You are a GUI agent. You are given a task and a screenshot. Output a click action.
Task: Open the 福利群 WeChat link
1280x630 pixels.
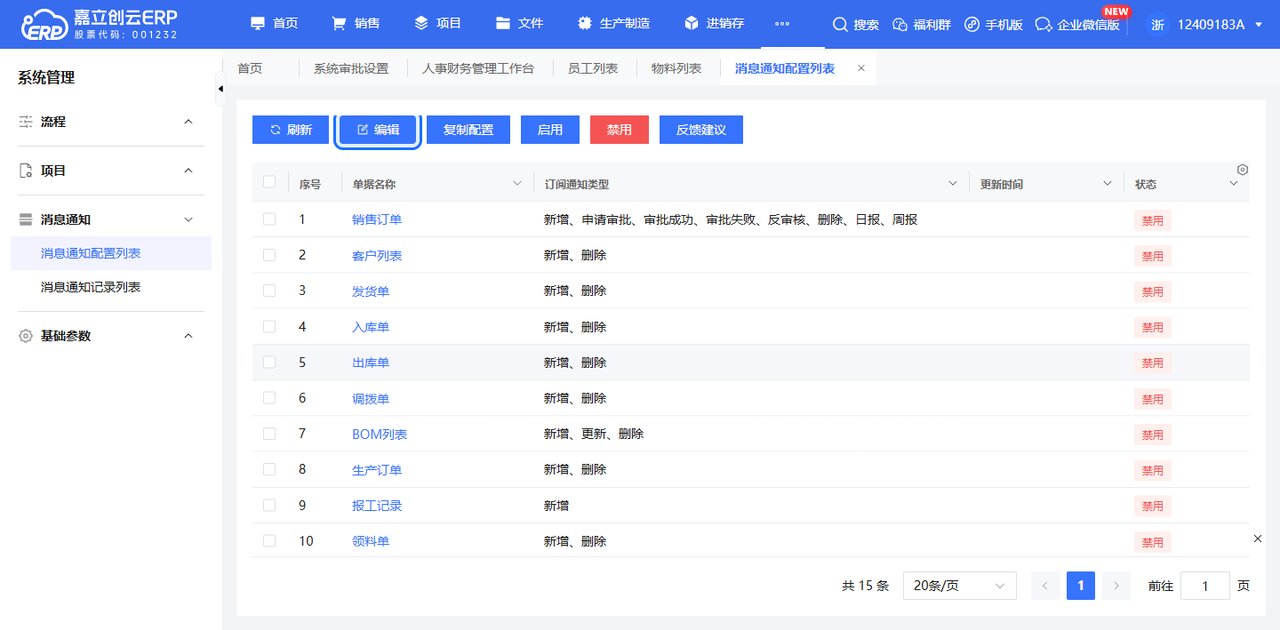[x=921, y=24]
